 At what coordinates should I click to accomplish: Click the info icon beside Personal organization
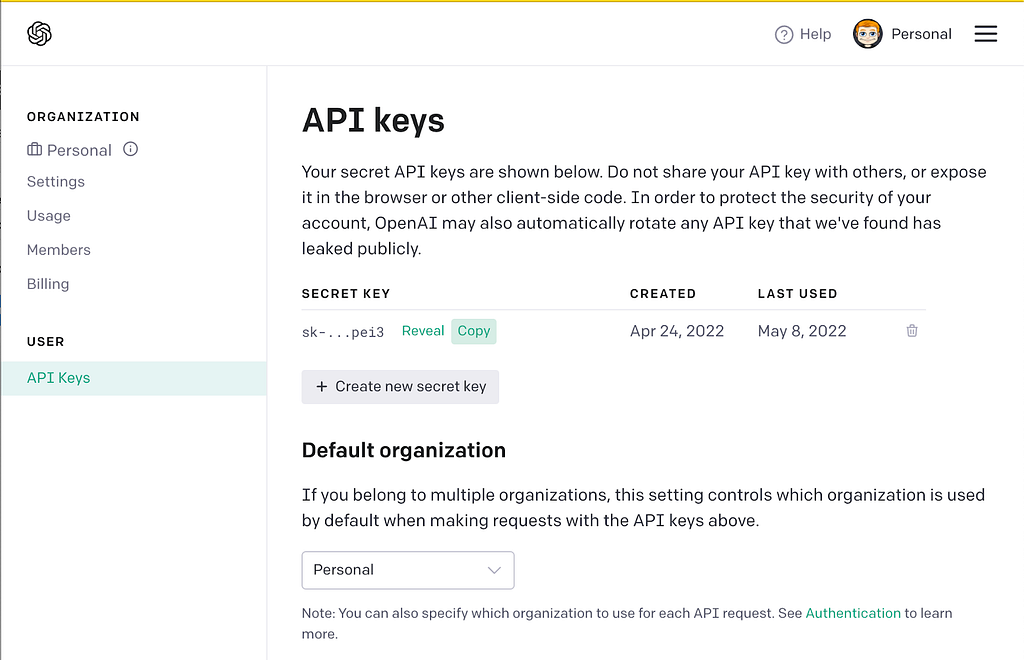pyautogui.click(x=131, y=149)
